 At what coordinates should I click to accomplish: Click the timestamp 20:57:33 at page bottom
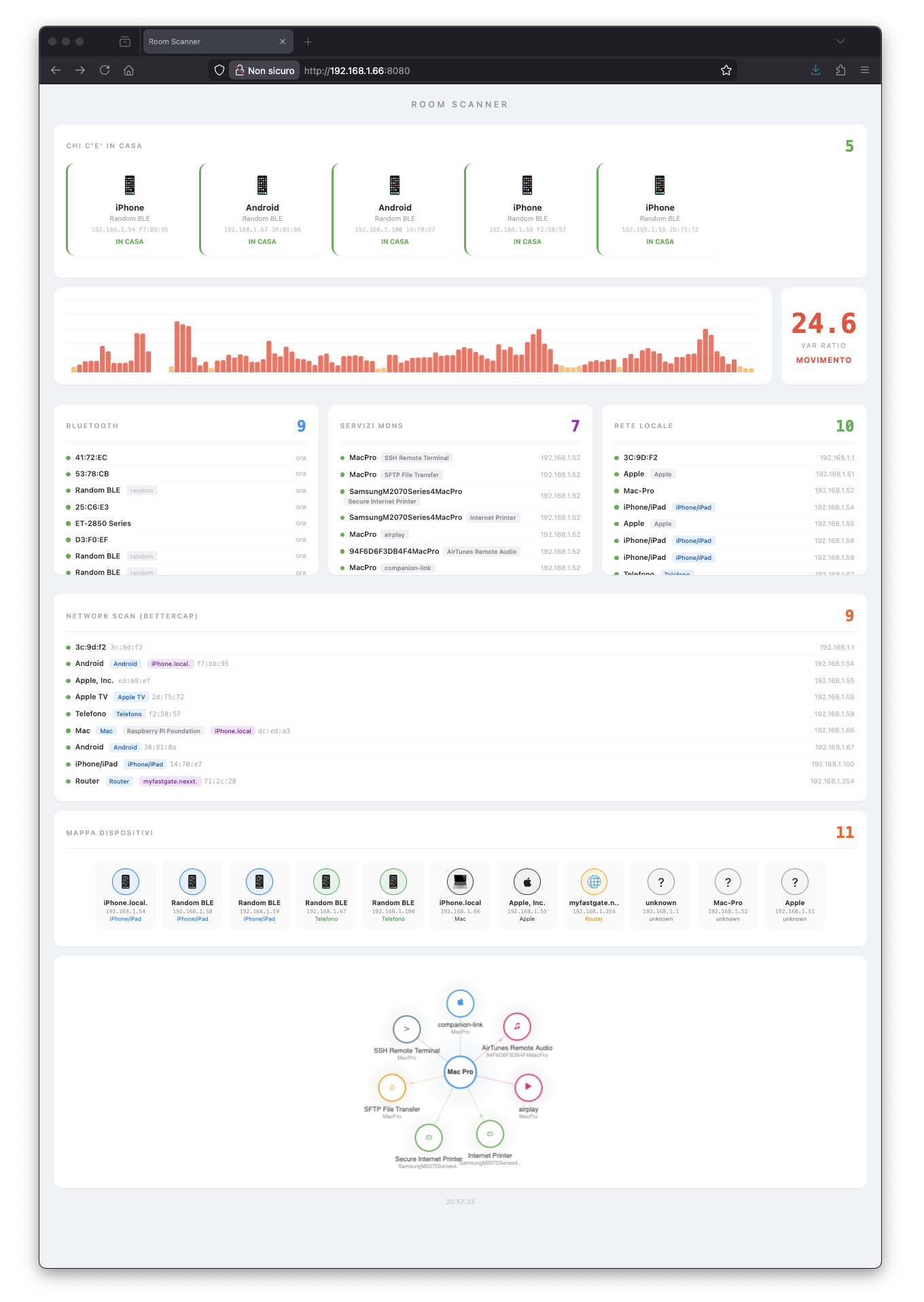[x=460, y=1202]
